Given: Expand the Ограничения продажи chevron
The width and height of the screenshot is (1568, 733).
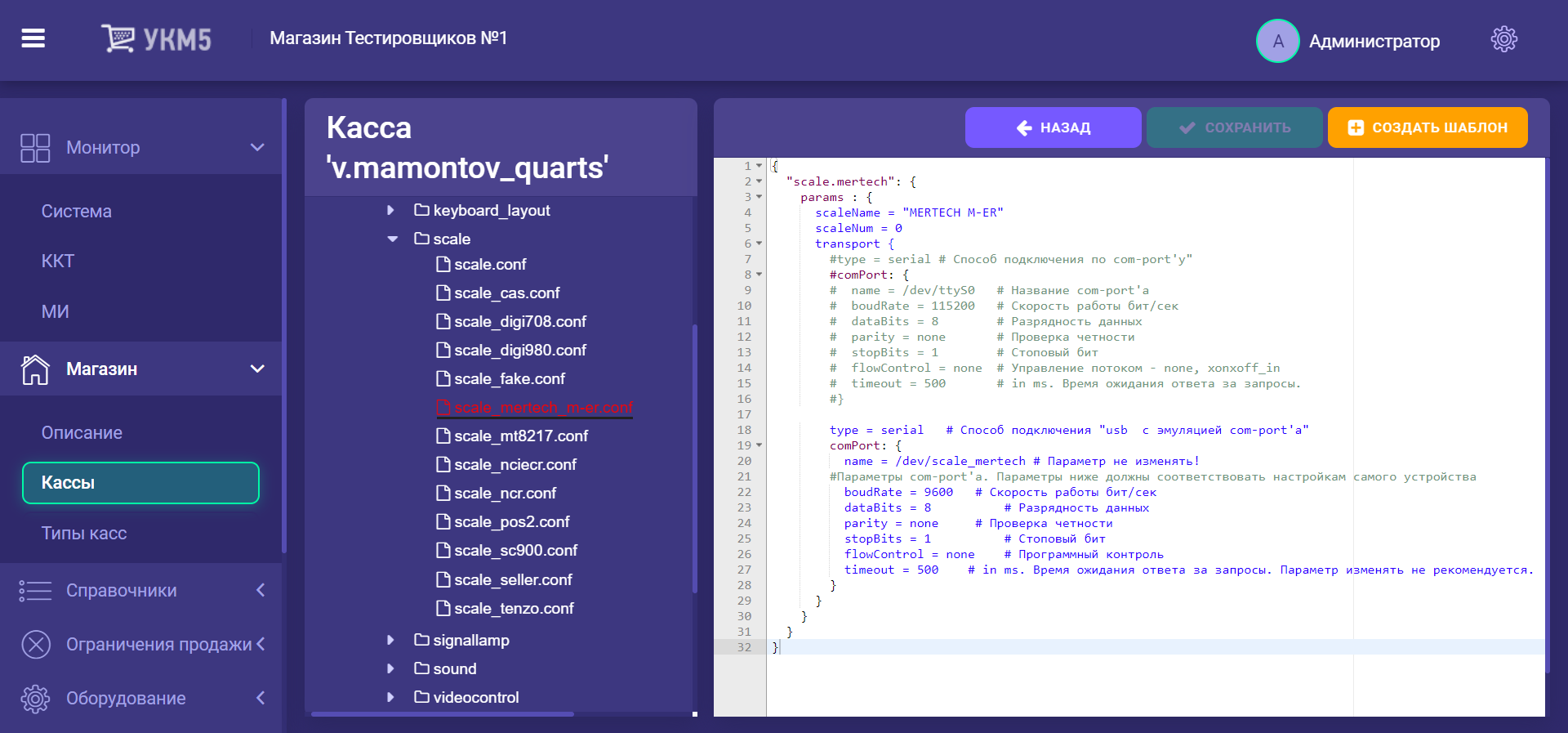Looking at the screenshot, I should pos(261,644).
